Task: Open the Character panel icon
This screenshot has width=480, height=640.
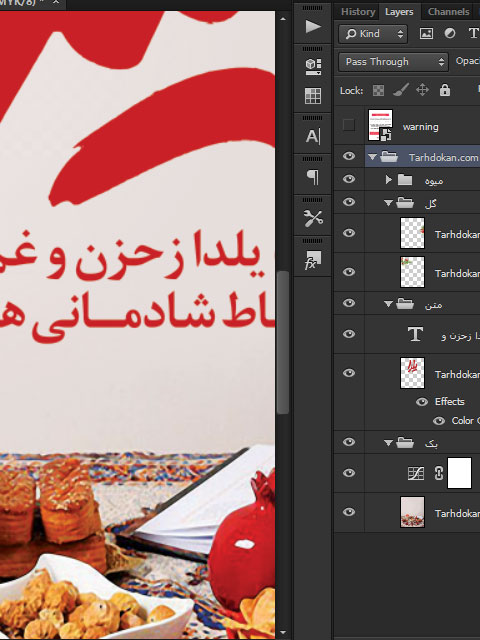Action: pos(313,136)
